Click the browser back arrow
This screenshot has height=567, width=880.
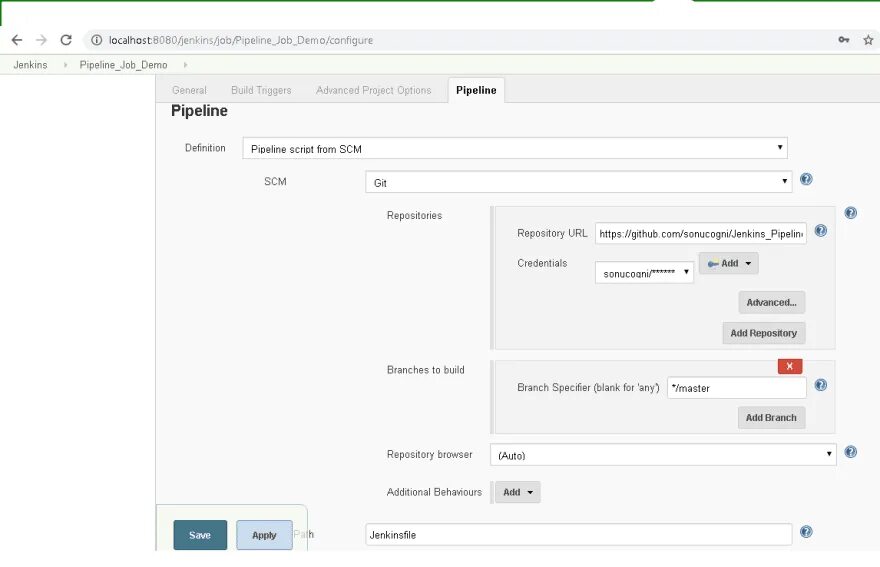pyautogui.click(x=16, y=40)
